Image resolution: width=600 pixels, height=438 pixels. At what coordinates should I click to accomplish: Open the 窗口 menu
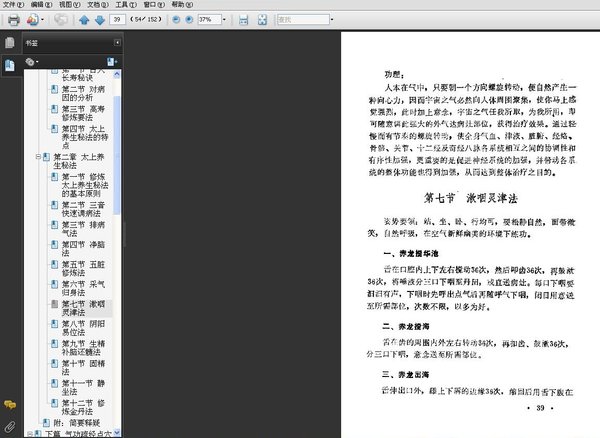(x=154, y=5)
